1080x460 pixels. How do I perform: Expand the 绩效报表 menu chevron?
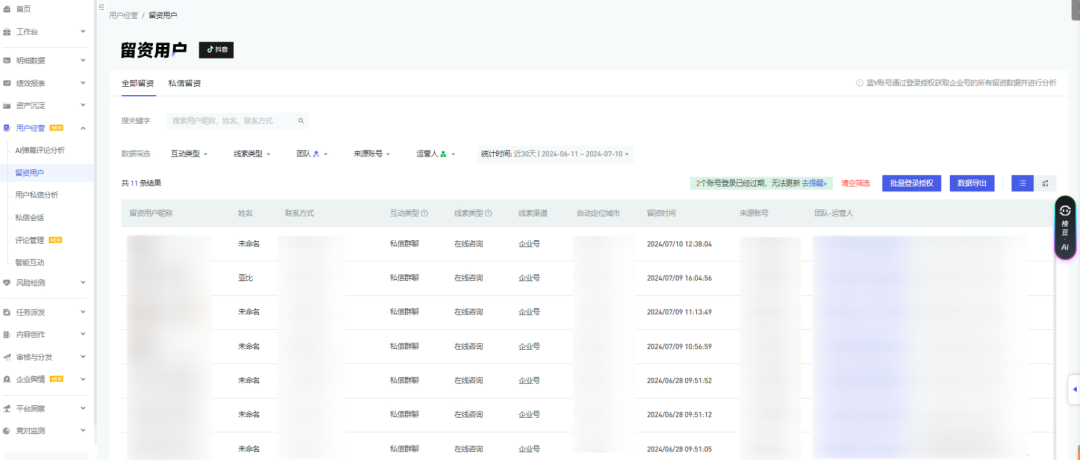pos(83,83)
